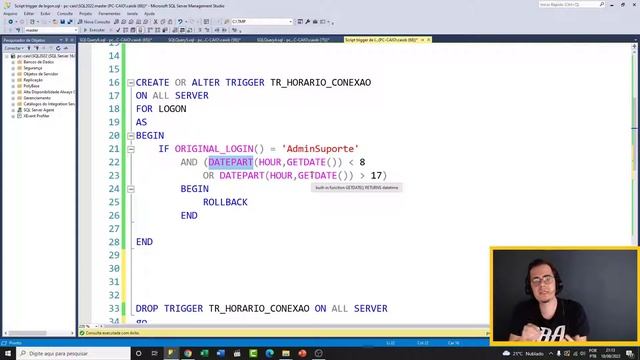This screenshot has height=360, width=640.
Task: Click 'AdminSuporte' string literal
Action: point(320,149)
